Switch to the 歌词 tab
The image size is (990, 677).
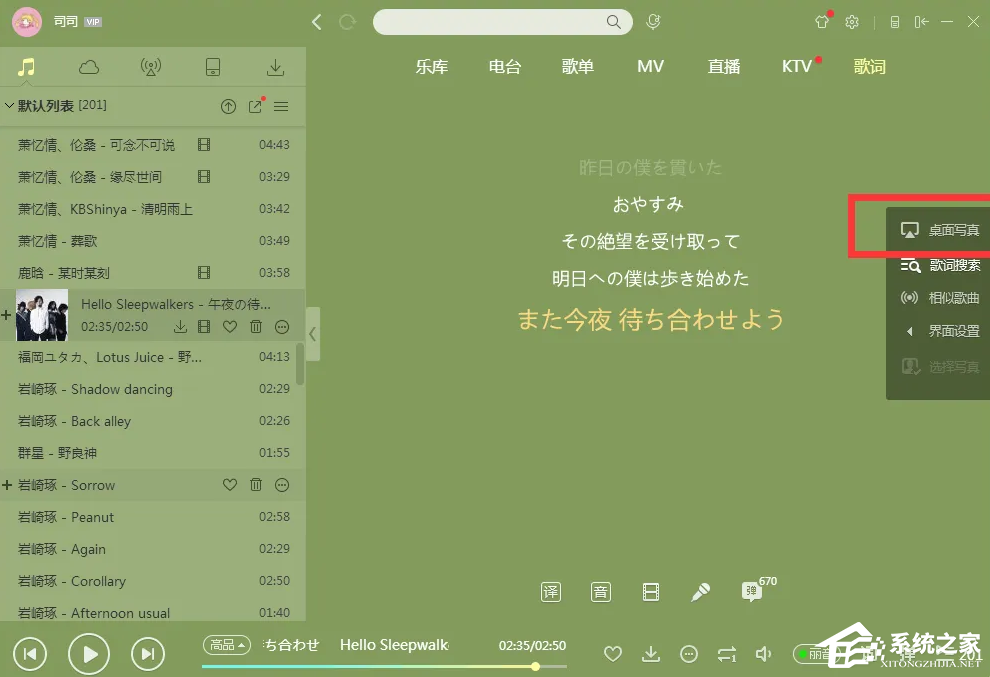(x=869, y=66)
